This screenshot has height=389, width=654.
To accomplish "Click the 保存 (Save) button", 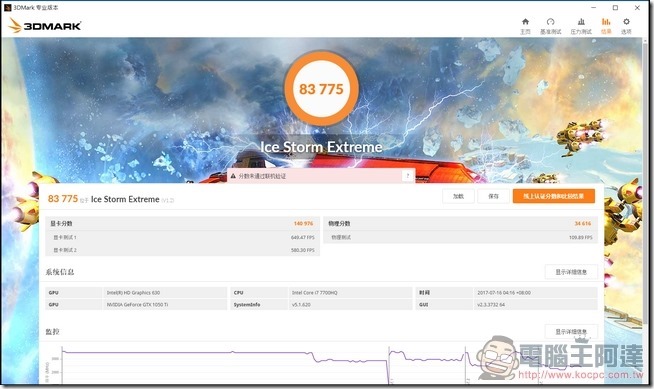I will [x=493, y=196].
